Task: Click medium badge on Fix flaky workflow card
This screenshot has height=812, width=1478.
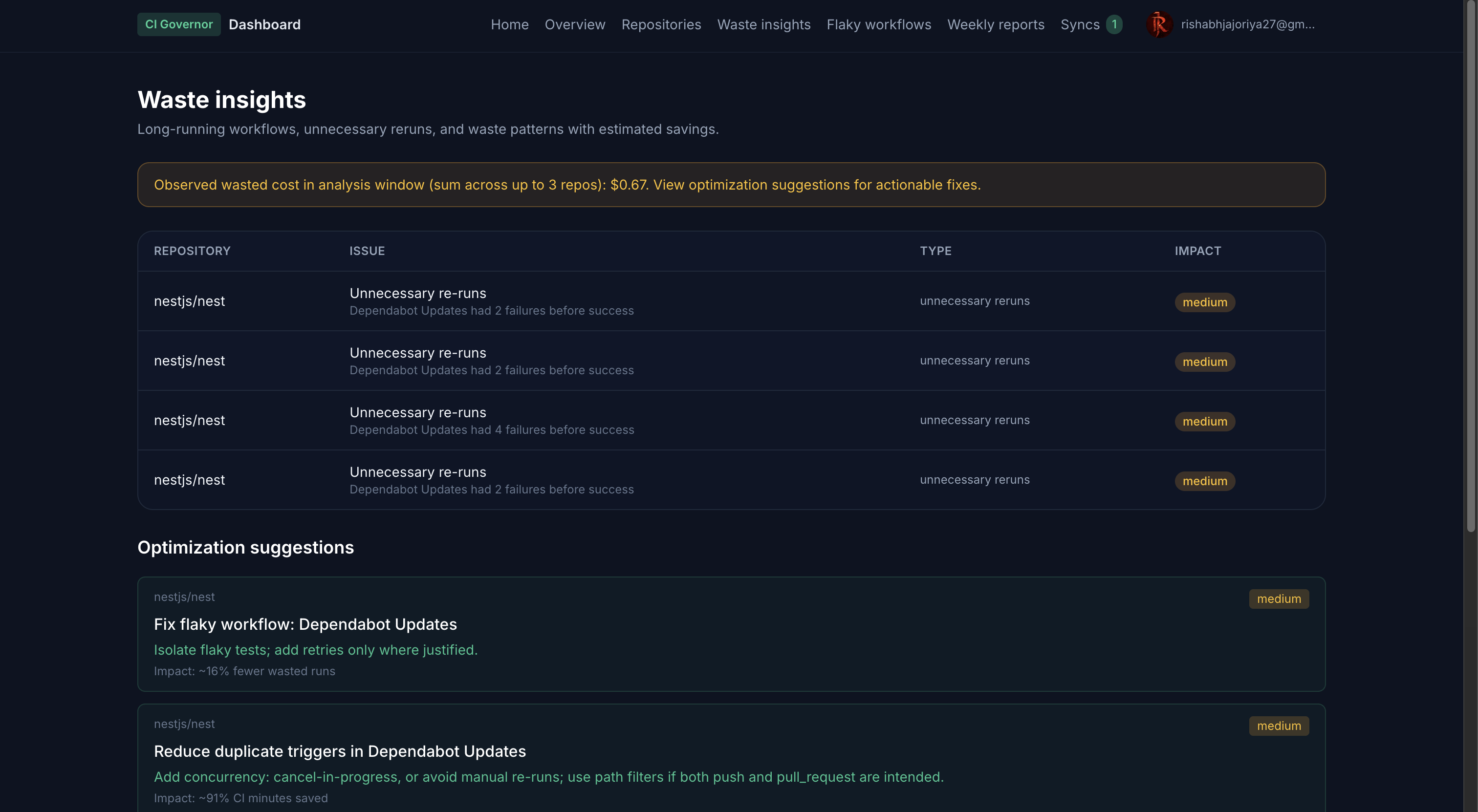Action: (1278, 598)
